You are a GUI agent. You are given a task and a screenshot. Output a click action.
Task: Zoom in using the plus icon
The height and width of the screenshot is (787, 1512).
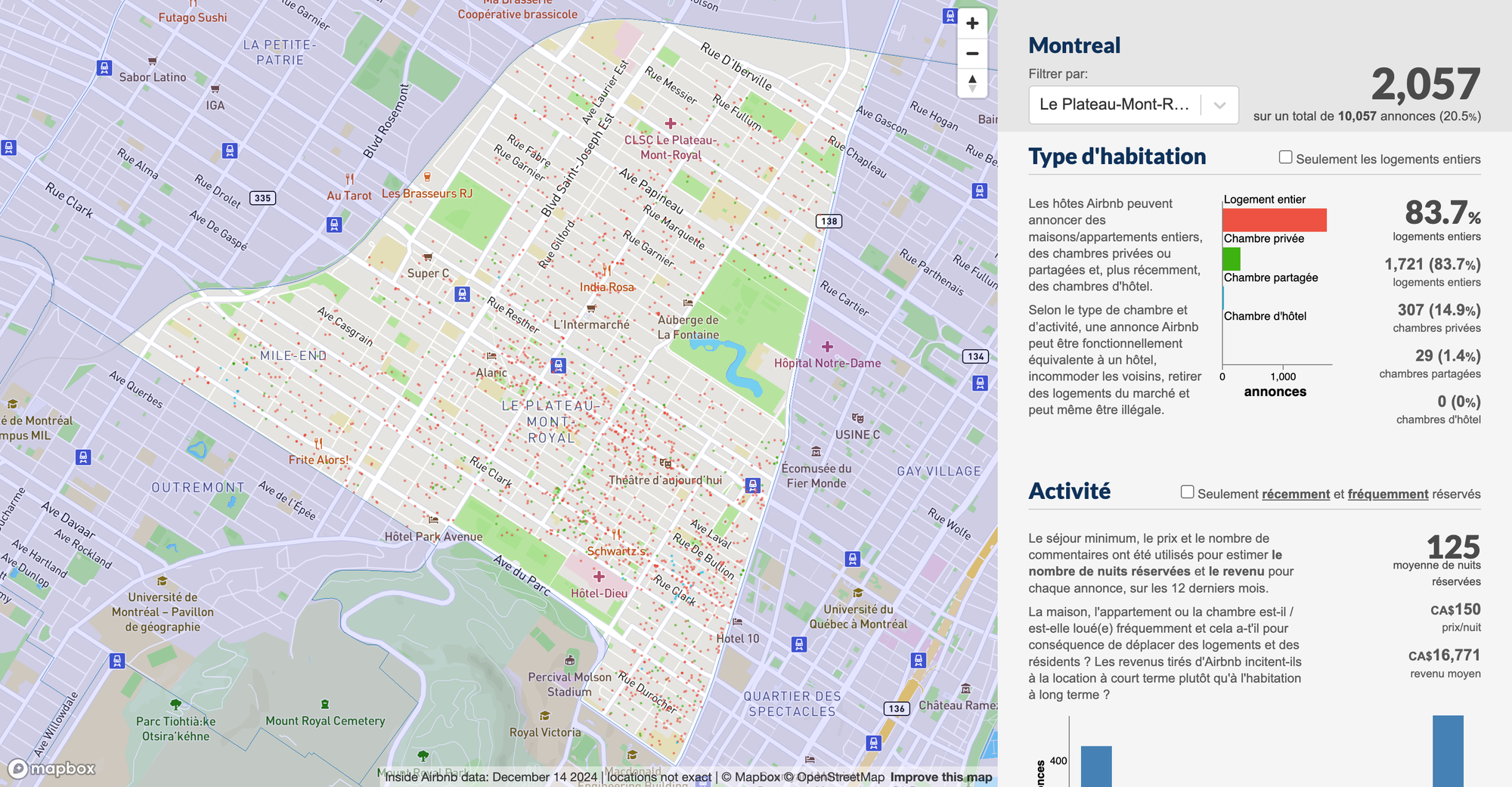972,23
